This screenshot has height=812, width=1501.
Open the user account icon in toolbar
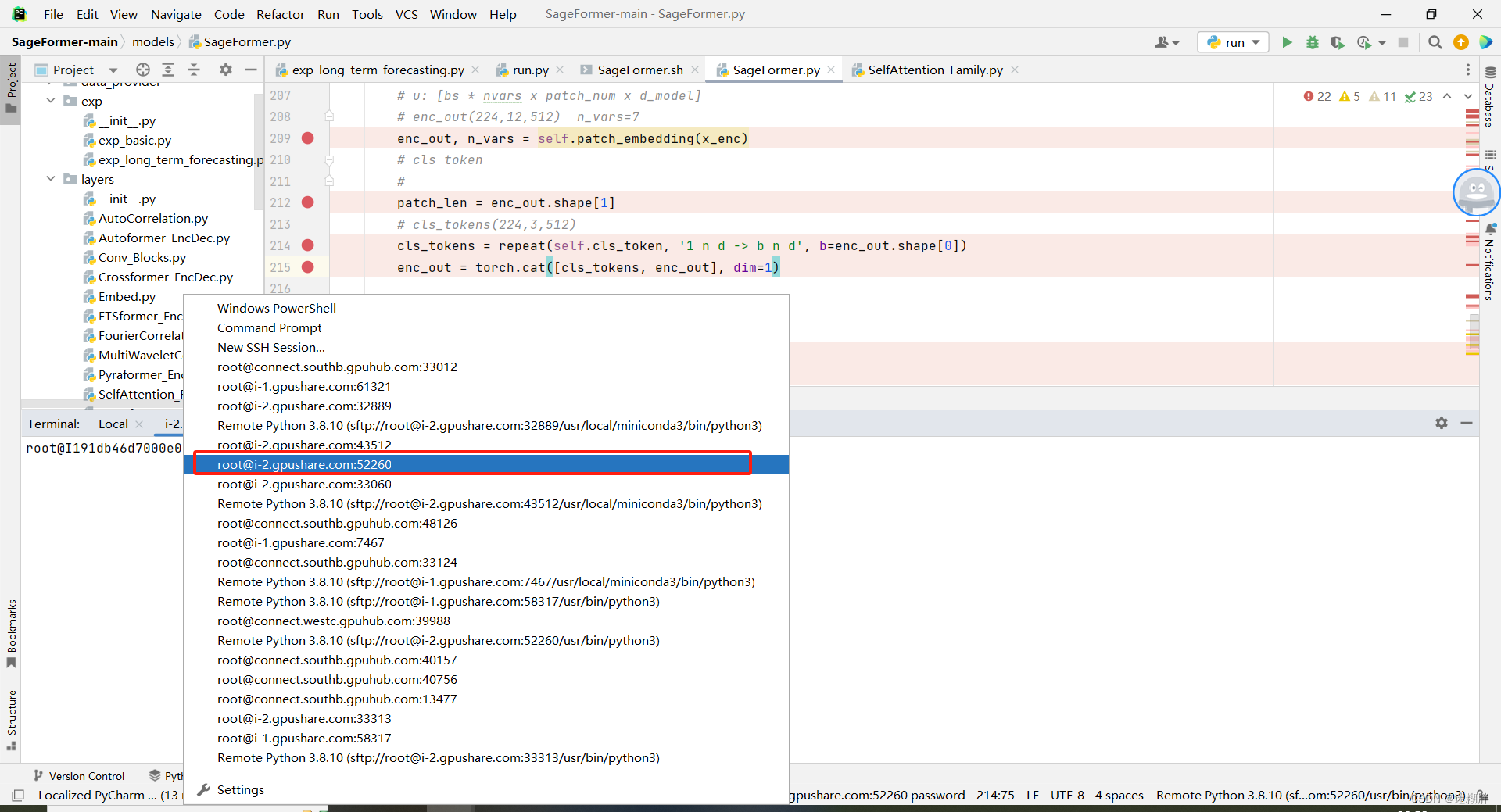click(x=1162, y=42)
